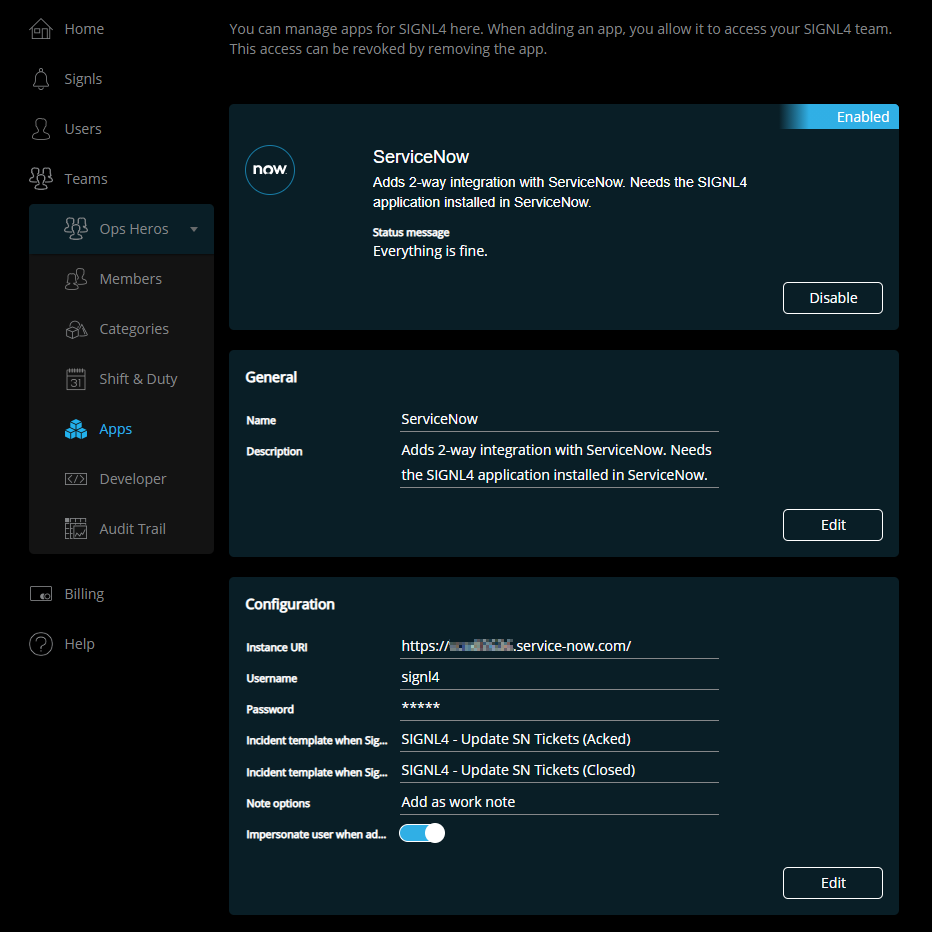Open the Teams section
Screen dimensions: 932x932
86,178
